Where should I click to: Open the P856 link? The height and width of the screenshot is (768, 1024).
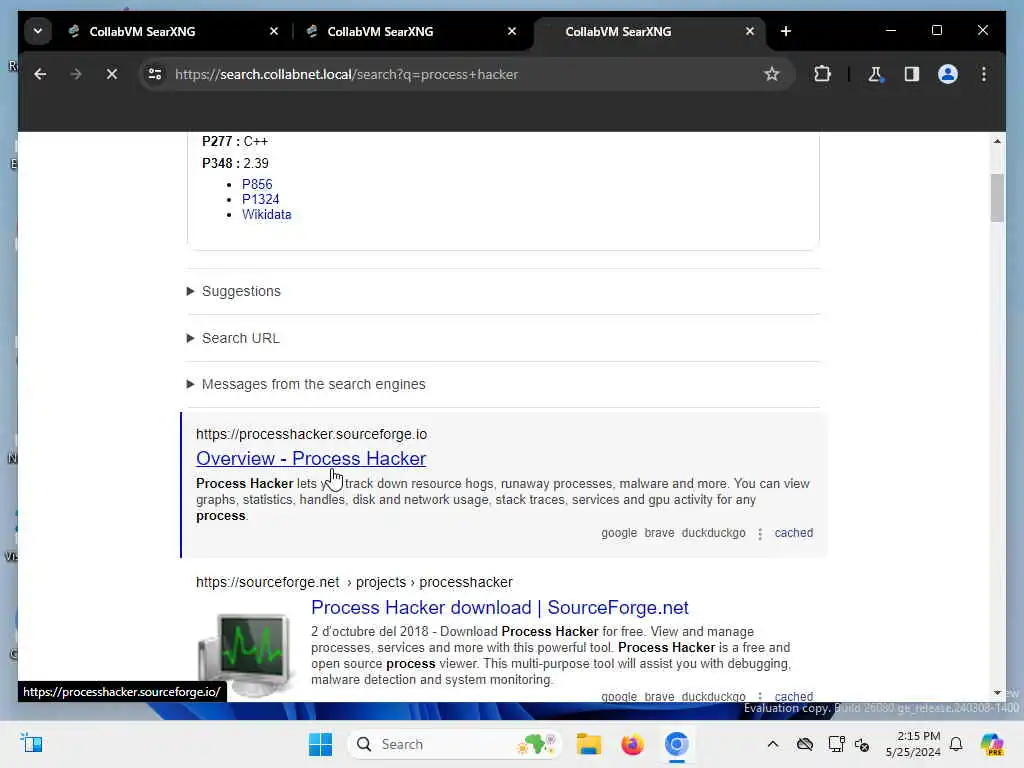[257, 184]
